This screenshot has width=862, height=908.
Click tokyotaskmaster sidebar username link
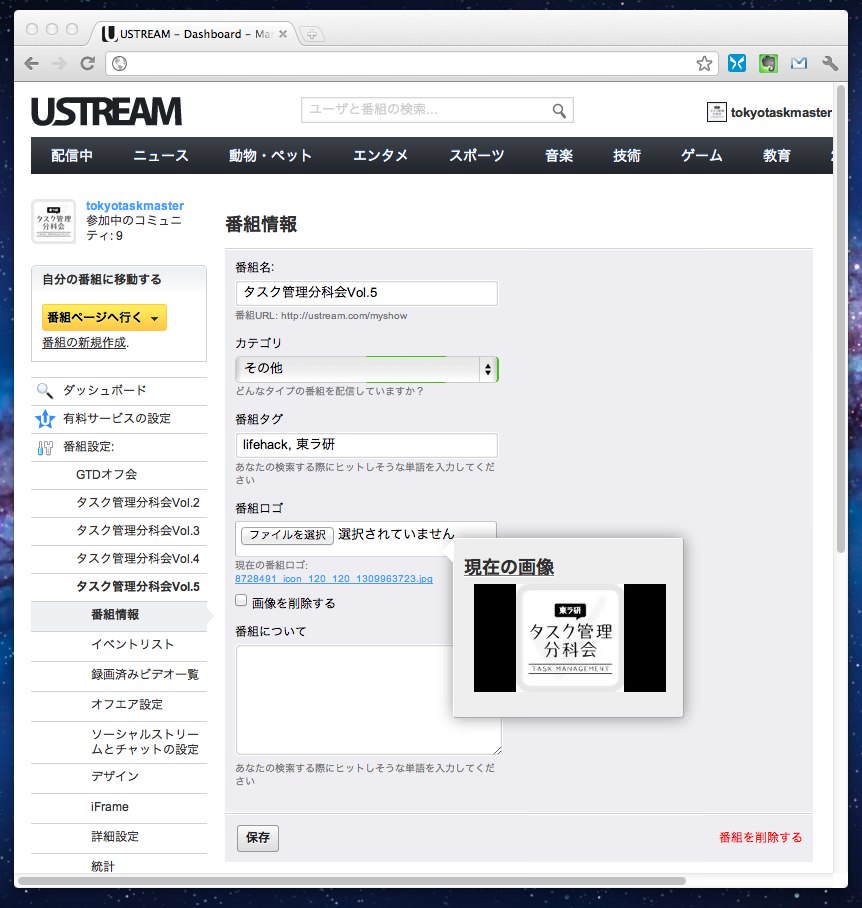(x=135, y=206)
